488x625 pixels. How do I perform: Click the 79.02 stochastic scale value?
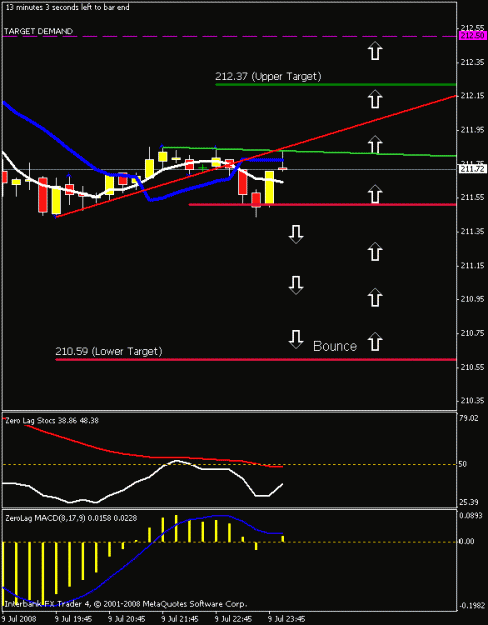tap(469, 419)
